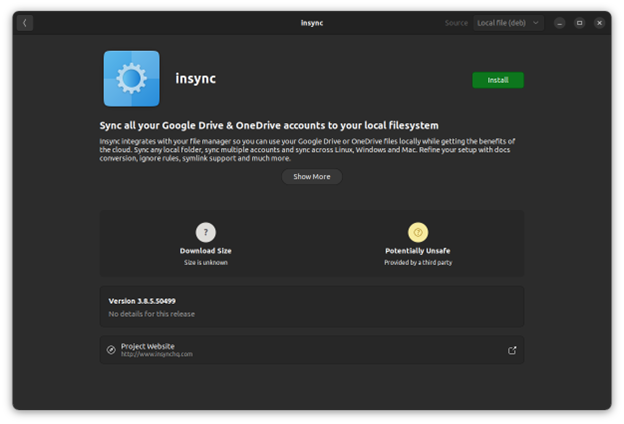Open external link icon for Project Website
624x424 pixels.
(x=512, y=350)
